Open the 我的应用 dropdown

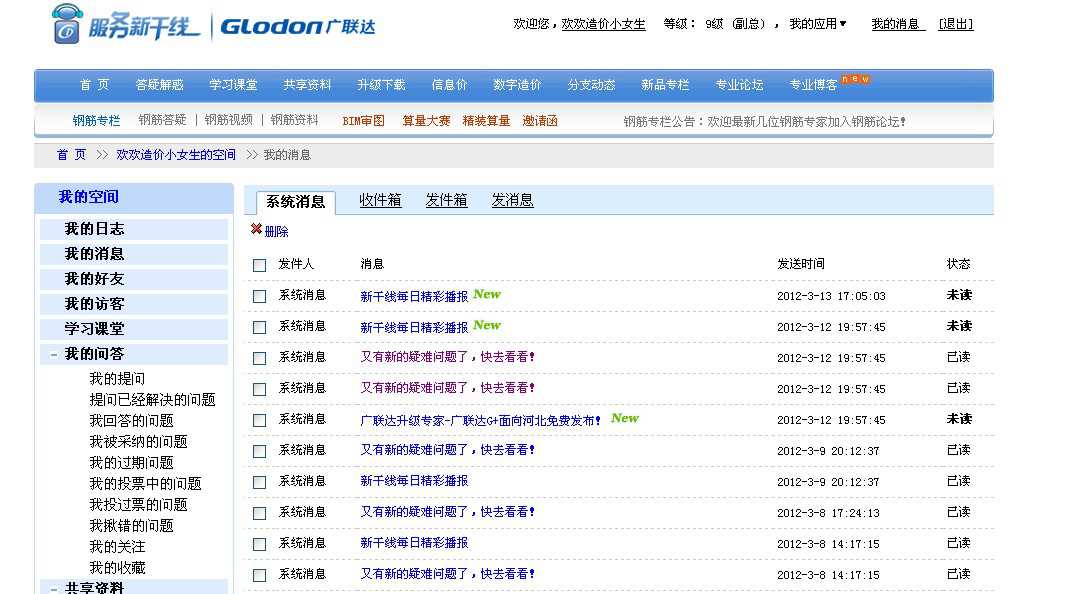point(817,24)
